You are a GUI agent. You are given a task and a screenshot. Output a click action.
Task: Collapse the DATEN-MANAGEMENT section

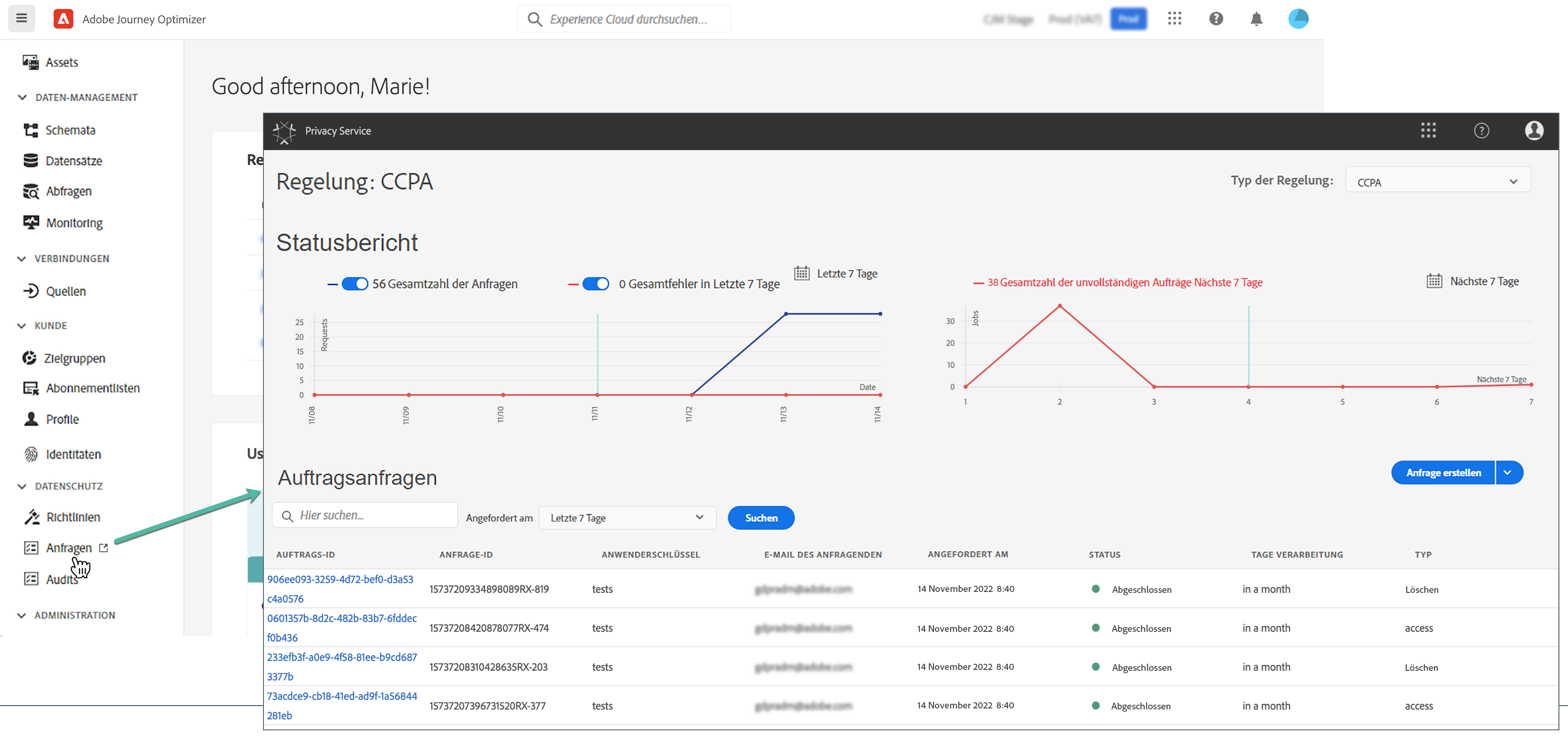coord(22,97)
